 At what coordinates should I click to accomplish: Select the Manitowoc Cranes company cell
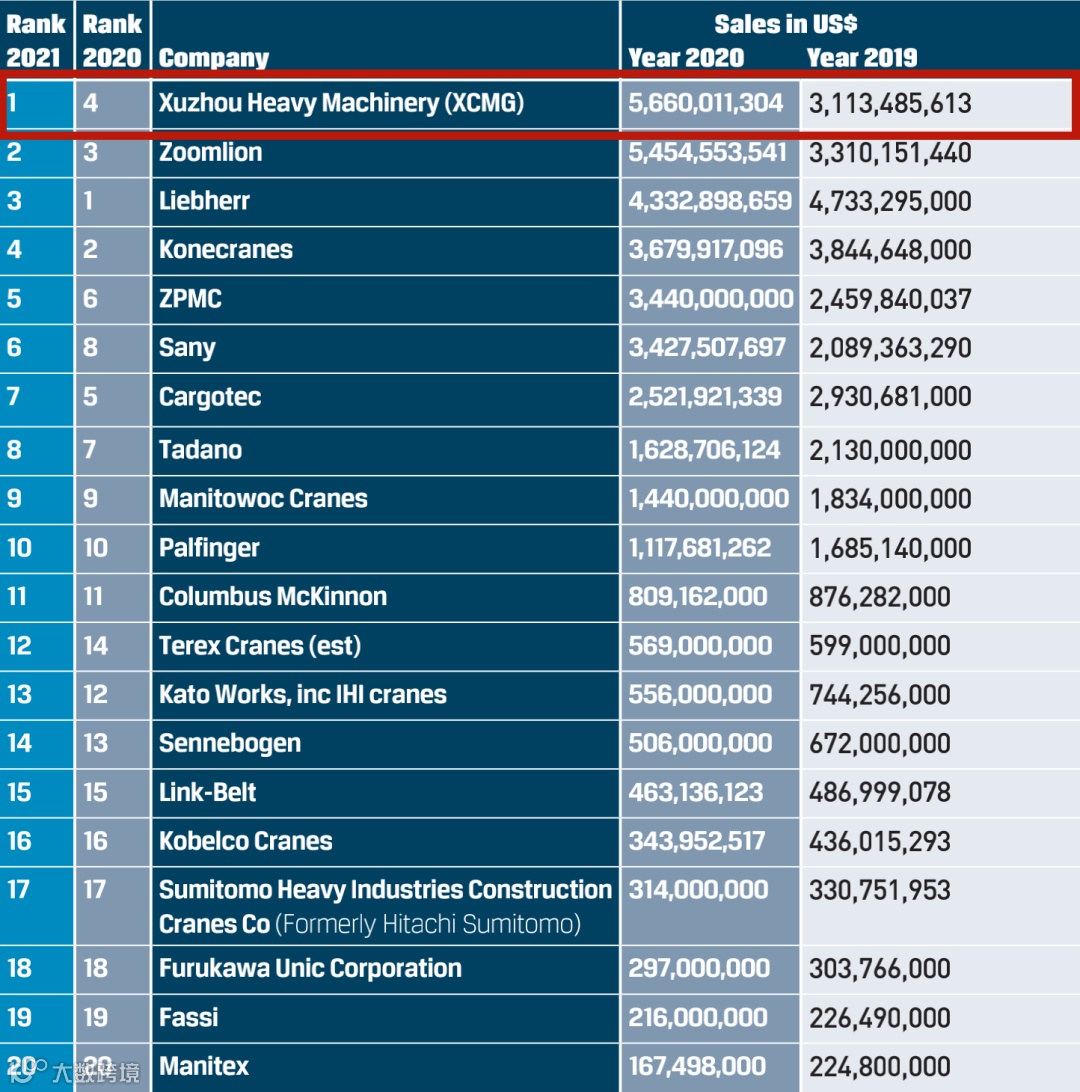point(385,499)
